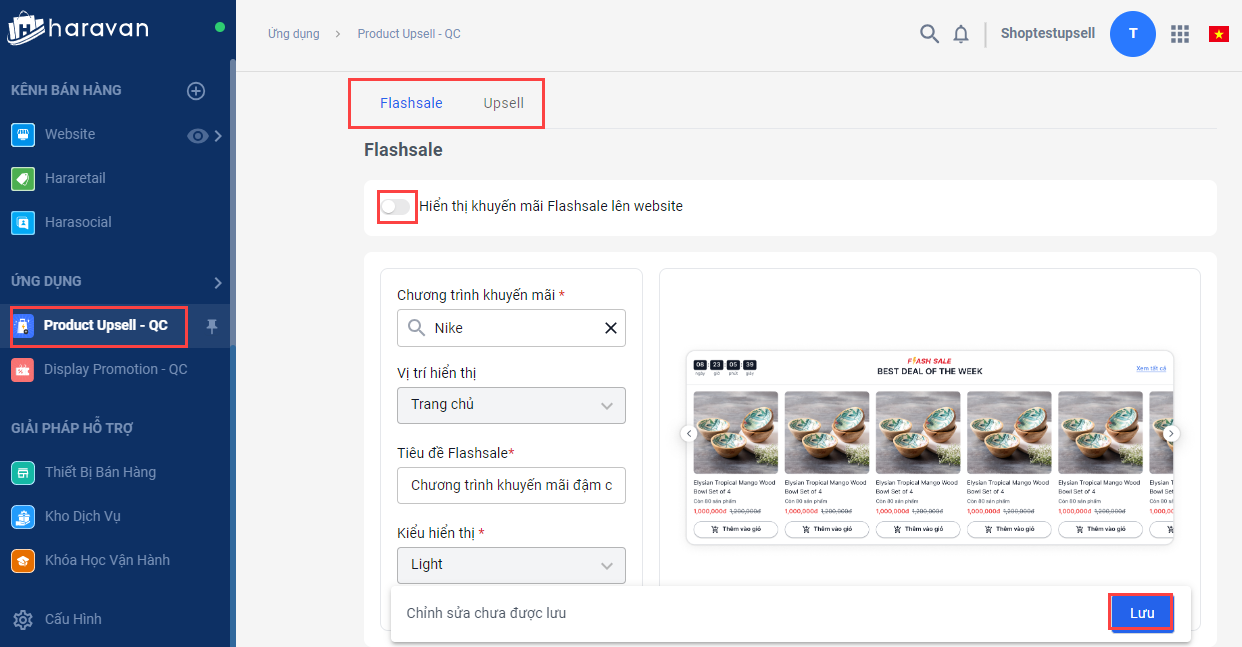Click the search magnifier icon in header
This screenshot has height=647, width=1242.
[929, 34]
